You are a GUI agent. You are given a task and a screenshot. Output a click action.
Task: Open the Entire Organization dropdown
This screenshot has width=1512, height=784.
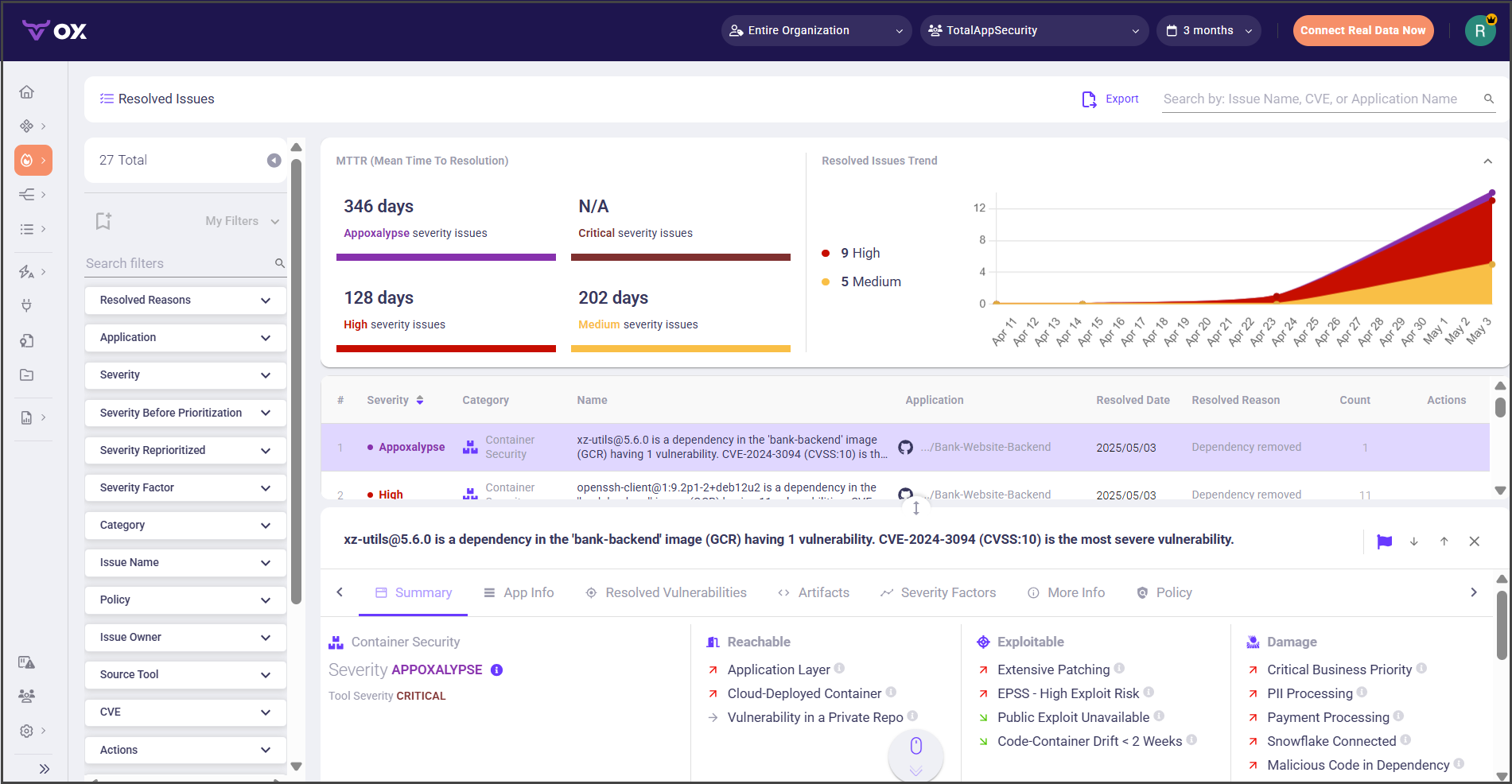(816, 31)
